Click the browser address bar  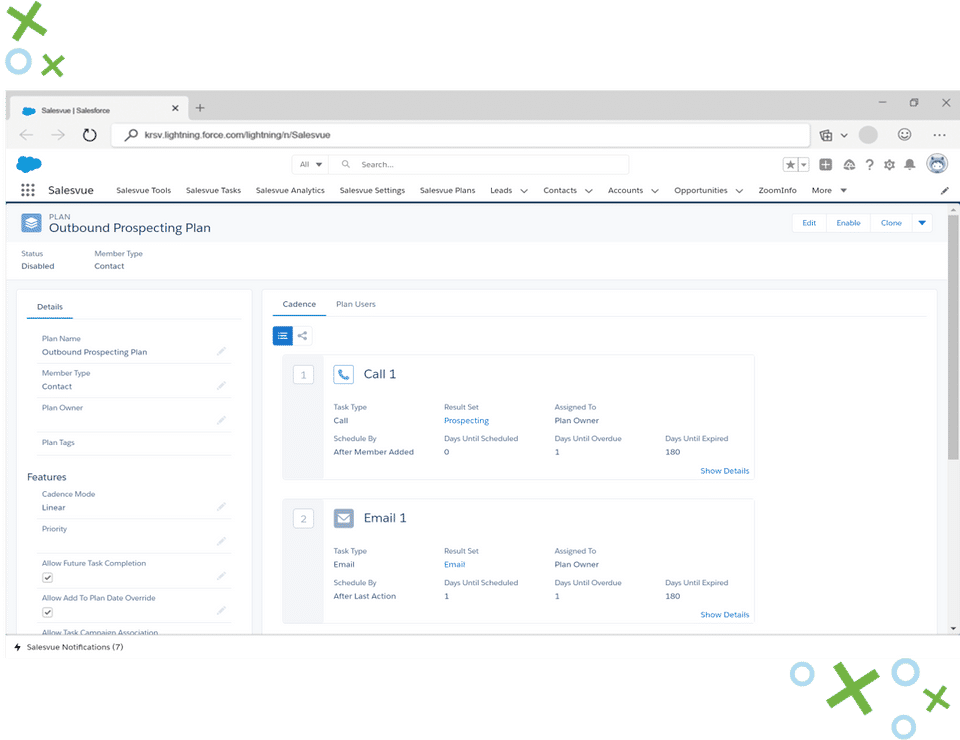point(460,135)
